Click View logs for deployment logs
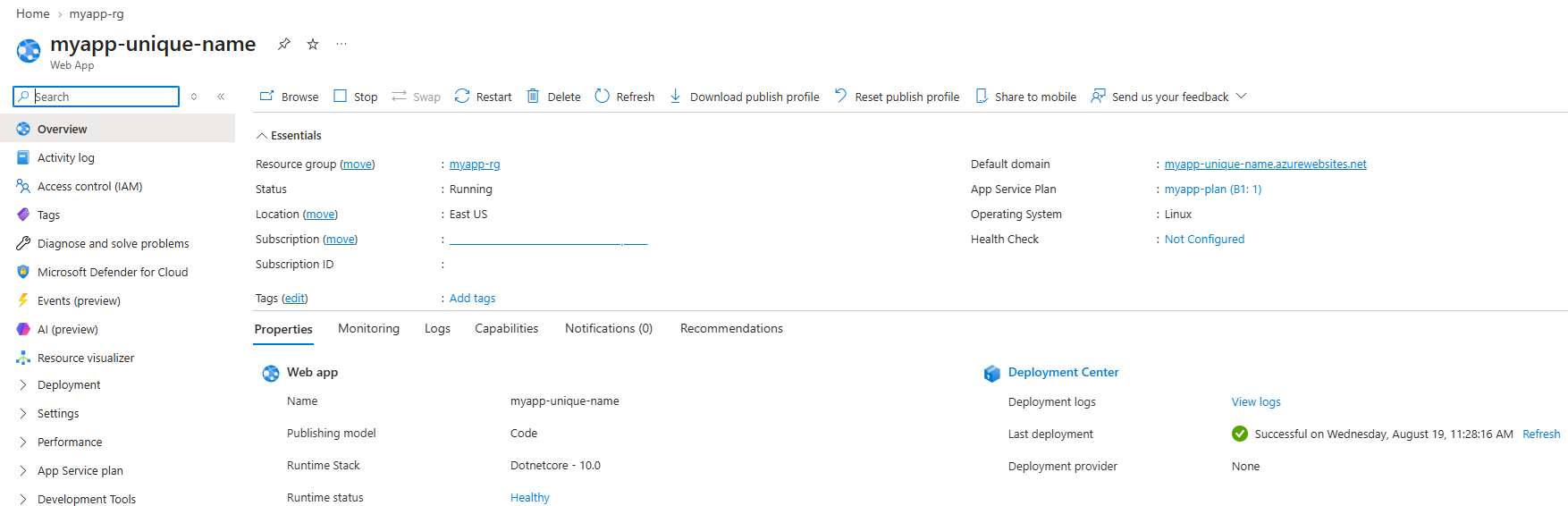Screen dimensions: 1568x506 [x=1256, y=401]
